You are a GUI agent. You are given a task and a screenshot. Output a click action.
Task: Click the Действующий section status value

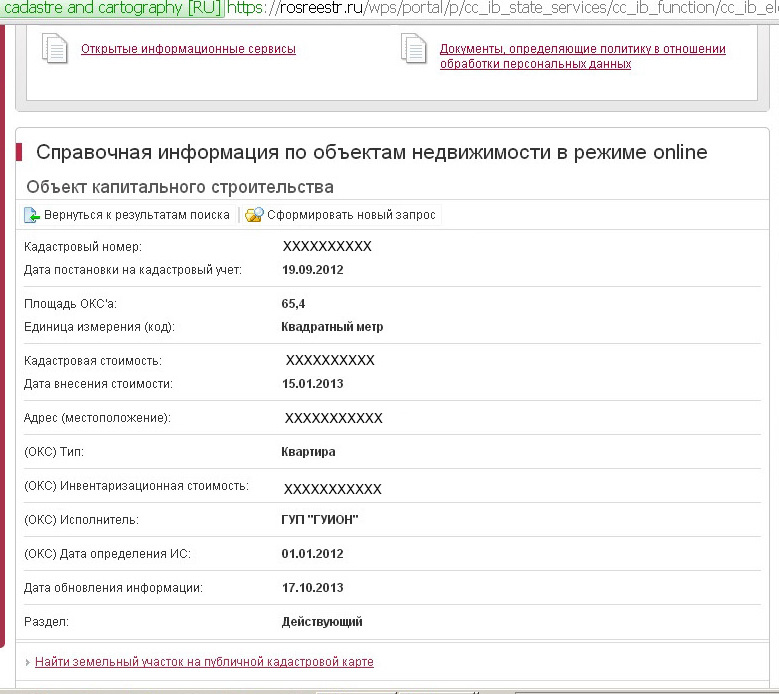322,621
